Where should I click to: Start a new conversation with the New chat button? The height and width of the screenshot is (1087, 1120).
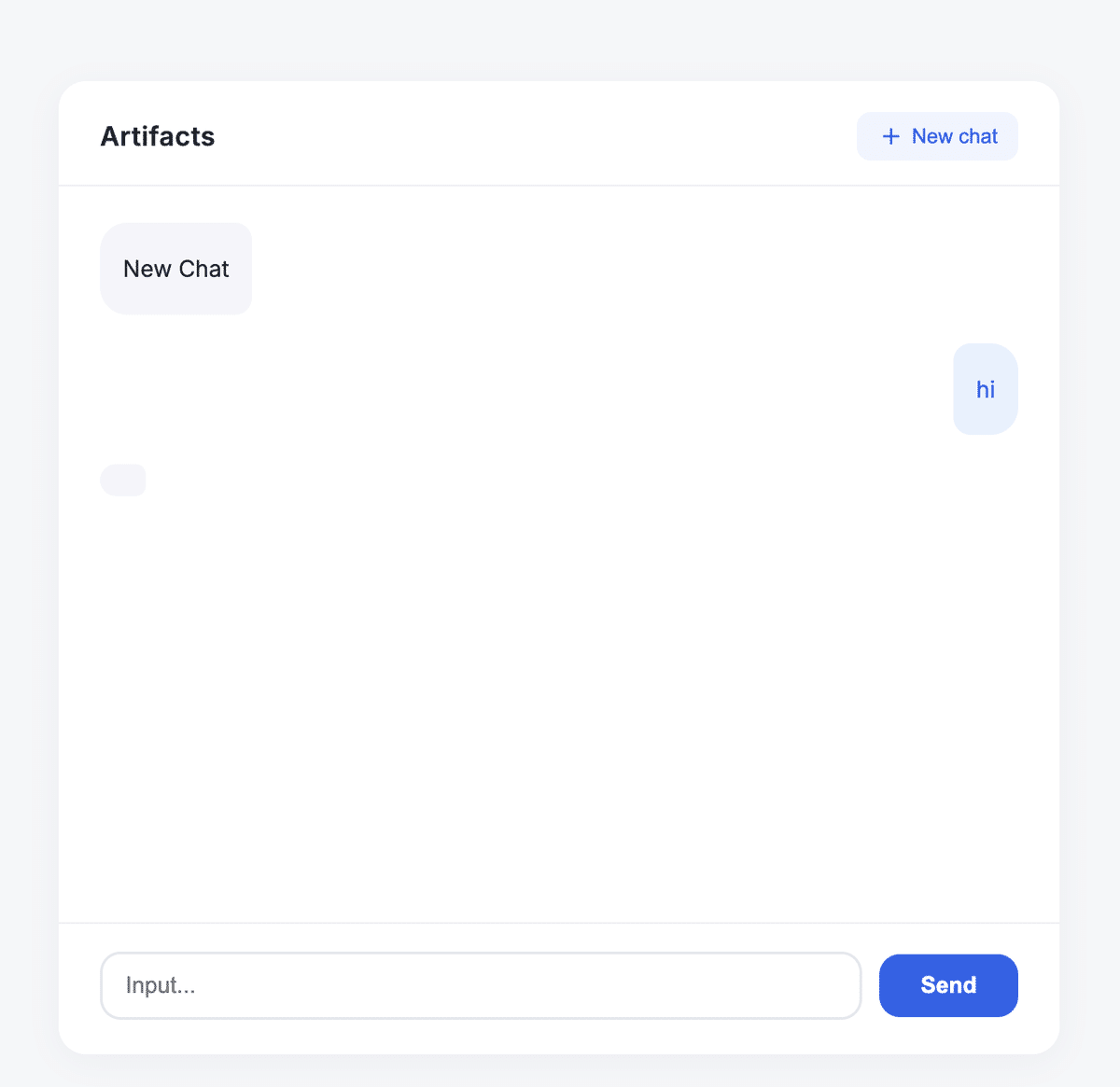tap(937, 136)
